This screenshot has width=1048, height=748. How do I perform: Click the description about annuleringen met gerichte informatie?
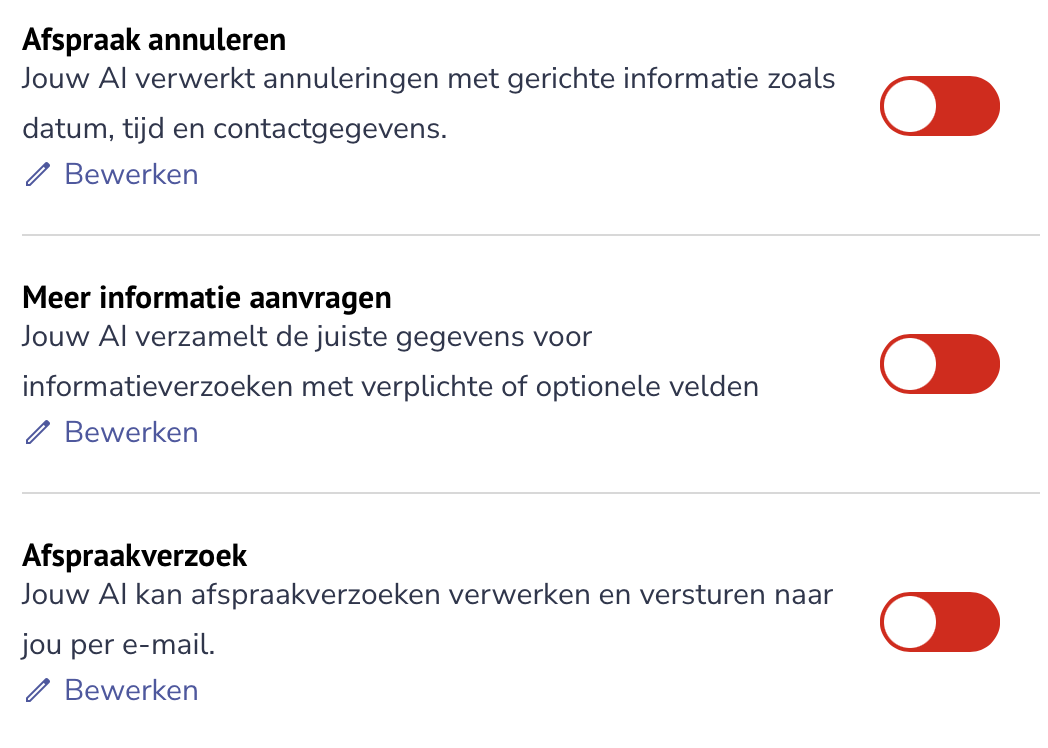[x=428, y=104]
